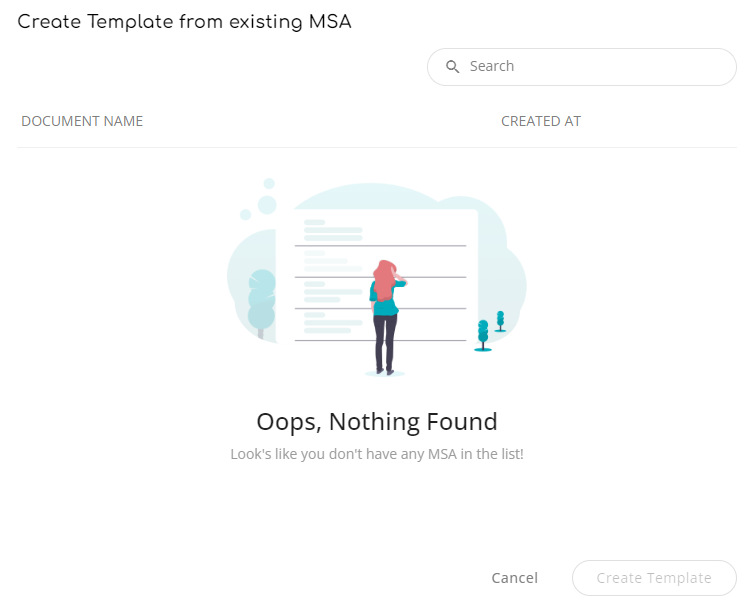The height and width of the screenshot is (609, 751).
Task: Cancel the template creation dialog
Action: click(514, 578)
